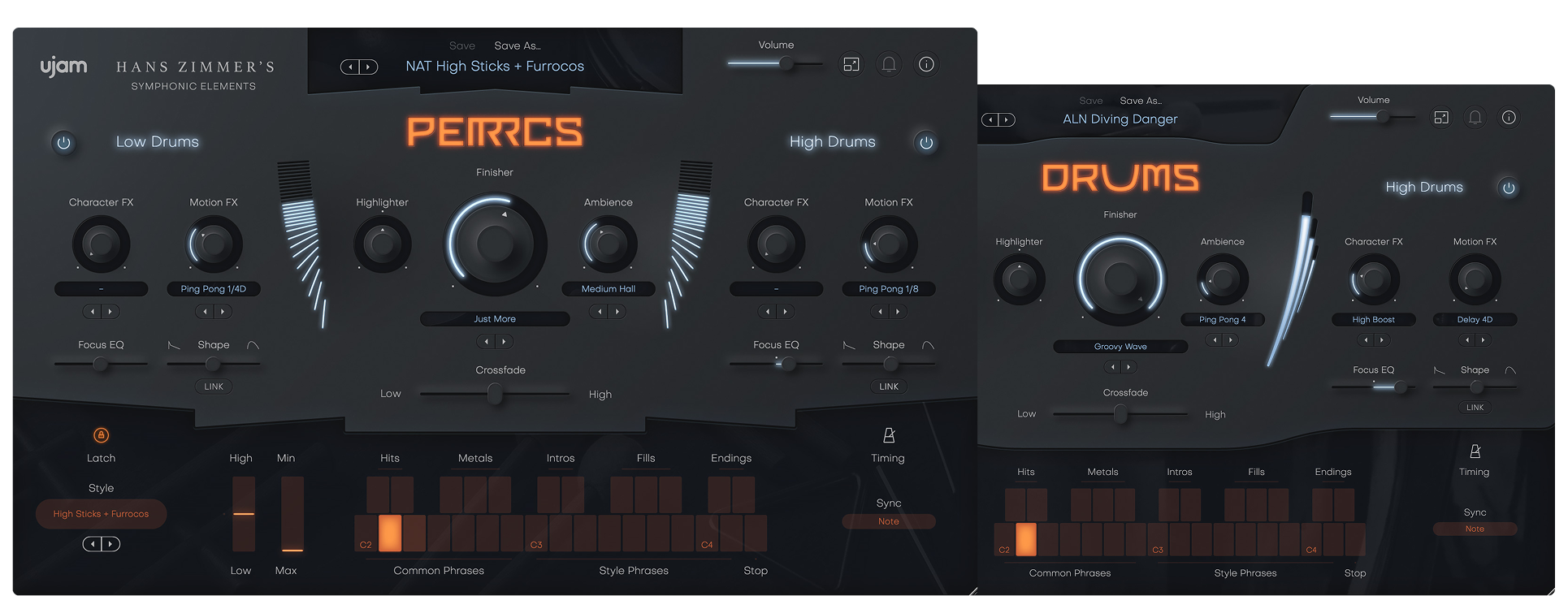
Task: Click LINK under High Drums Shape in PERCS
Action: 889,387
